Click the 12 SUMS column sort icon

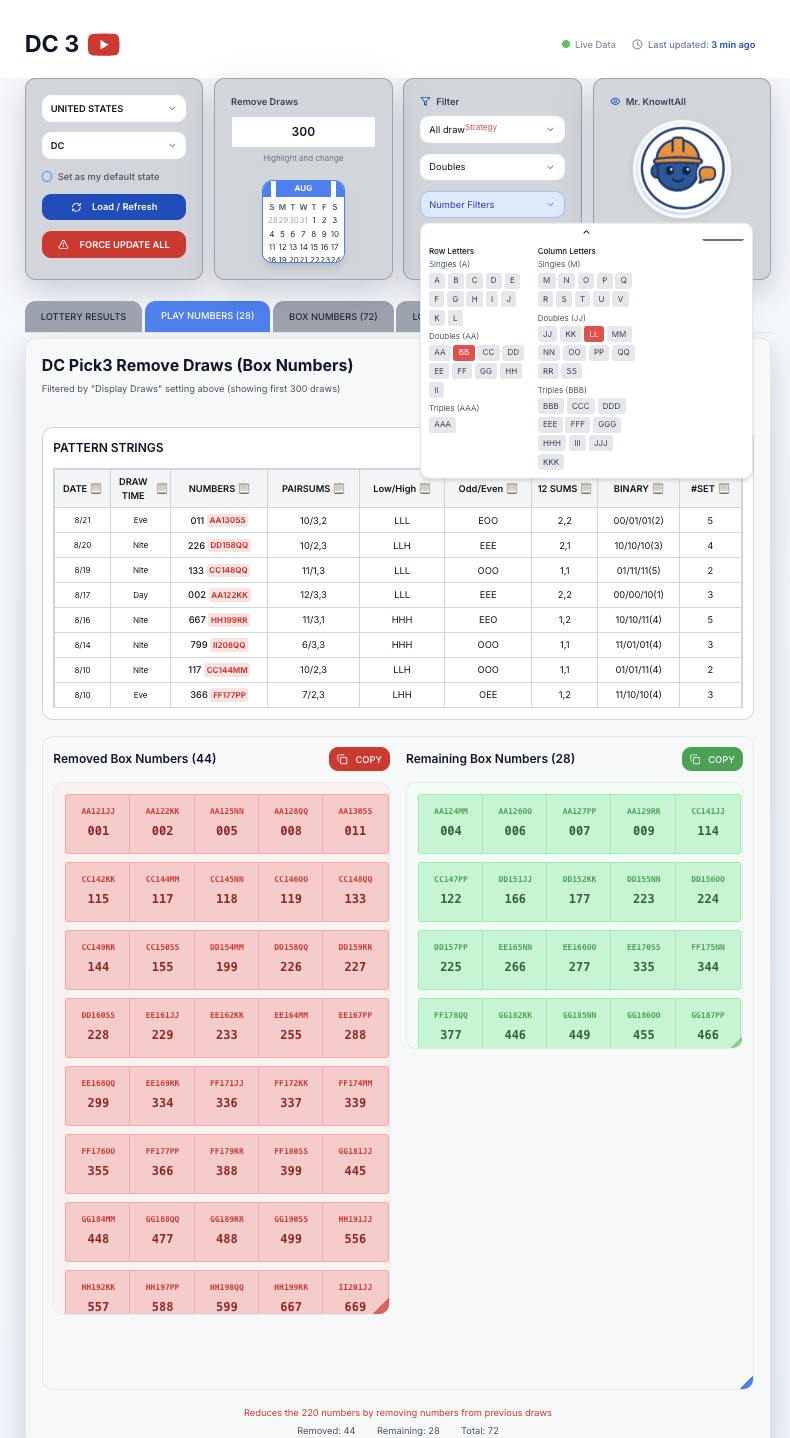[x=585, y=489]
